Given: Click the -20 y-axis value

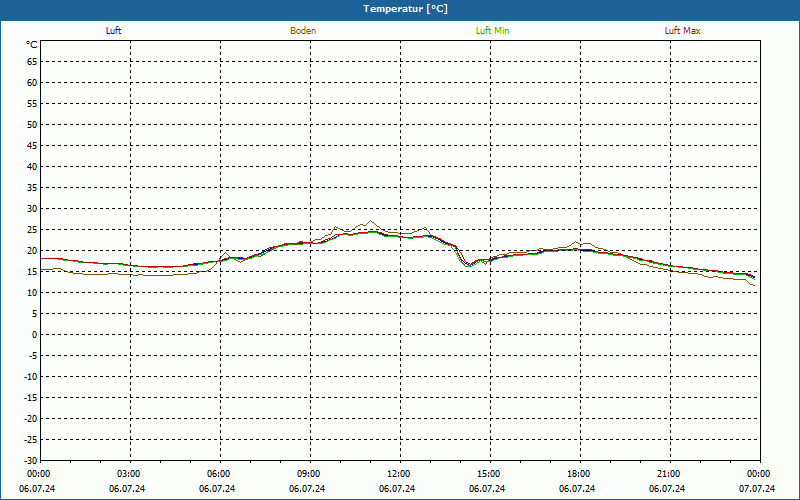Looking at the screenshot, I should pos(31,418).
